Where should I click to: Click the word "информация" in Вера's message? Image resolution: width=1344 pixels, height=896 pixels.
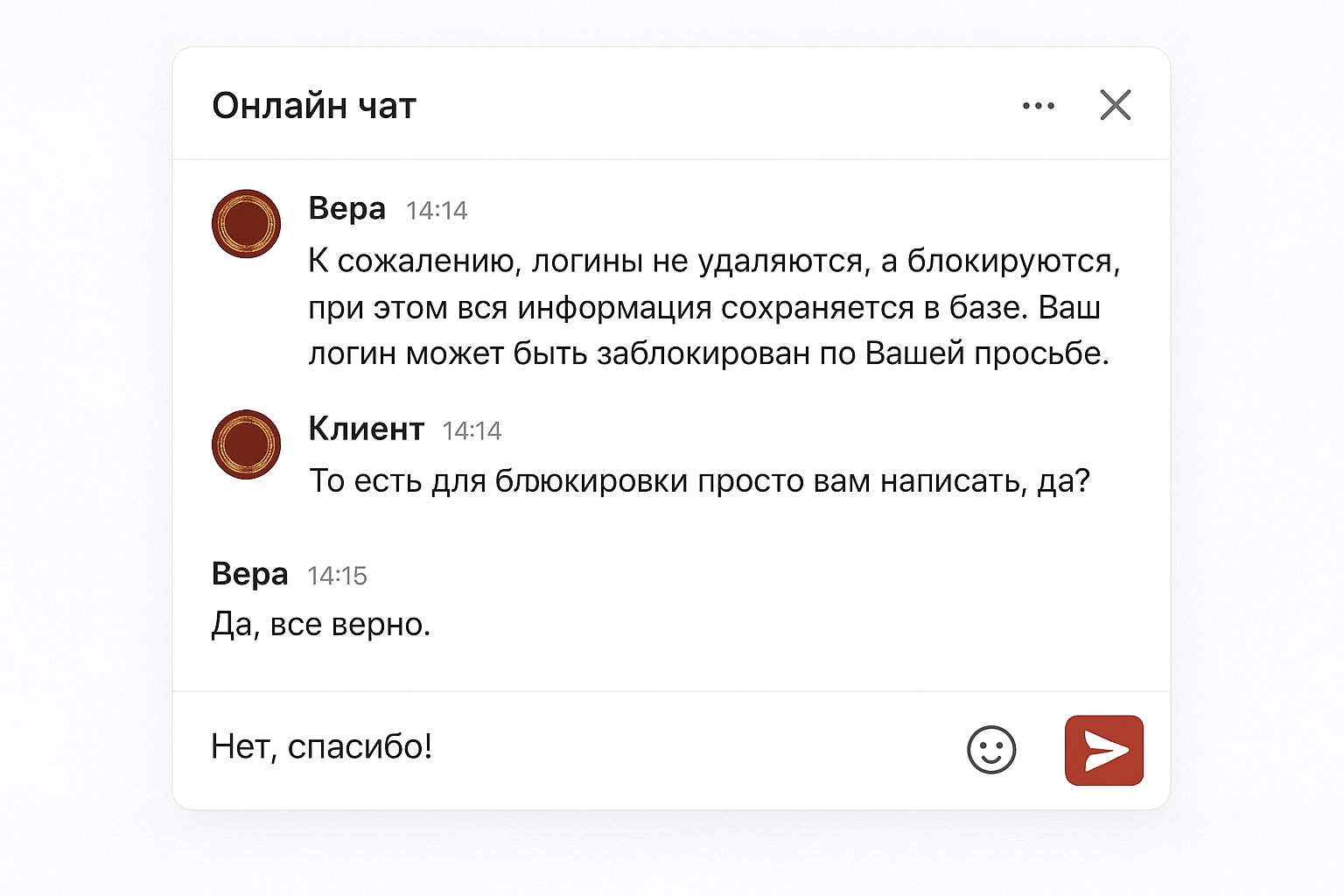[x=614, y=308]
